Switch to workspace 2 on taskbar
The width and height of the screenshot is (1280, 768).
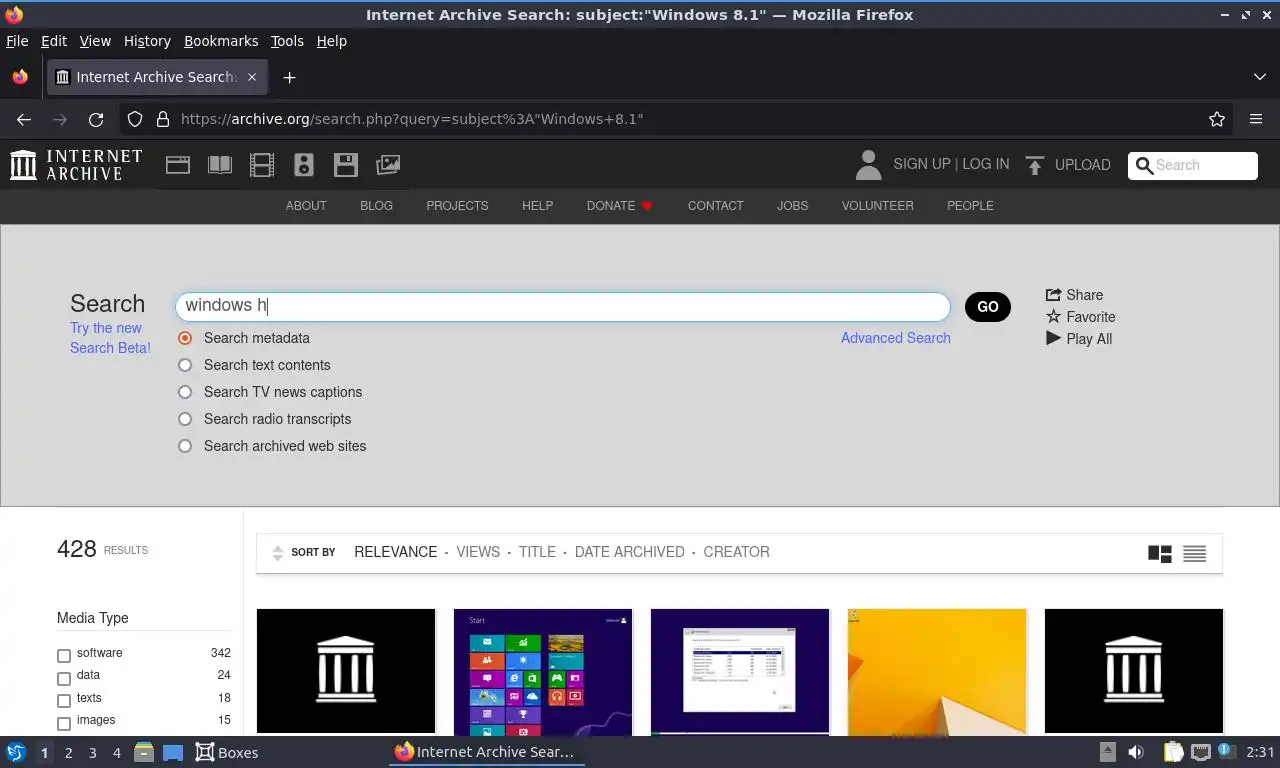pyautogui.click(x=68, y=752)
